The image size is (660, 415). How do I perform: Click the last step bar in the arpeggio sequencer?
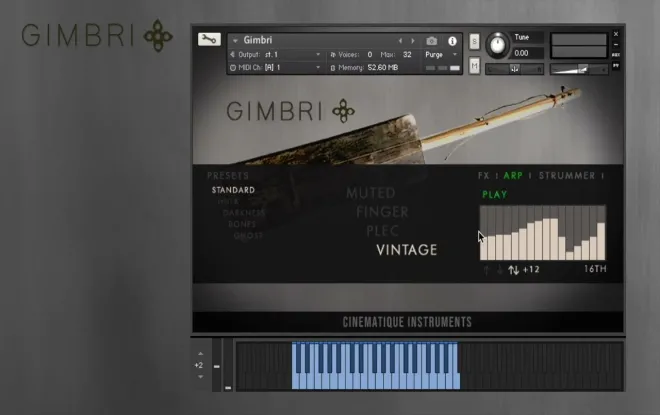[x=601, y=241]
